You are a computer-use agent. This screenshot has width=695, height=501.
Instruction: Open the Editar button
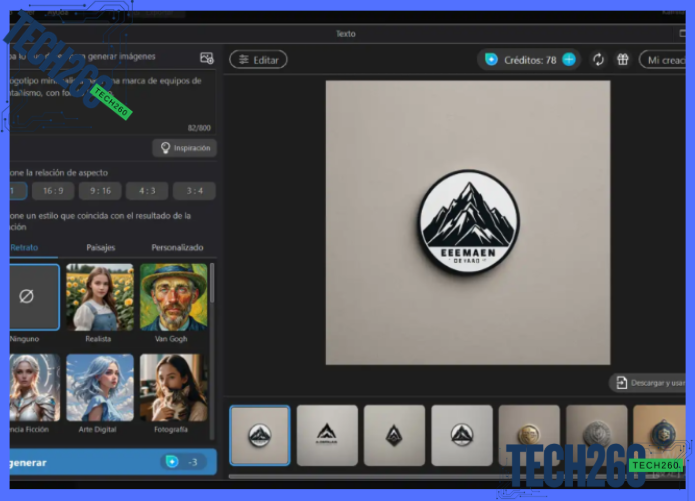tap(258, 60)
